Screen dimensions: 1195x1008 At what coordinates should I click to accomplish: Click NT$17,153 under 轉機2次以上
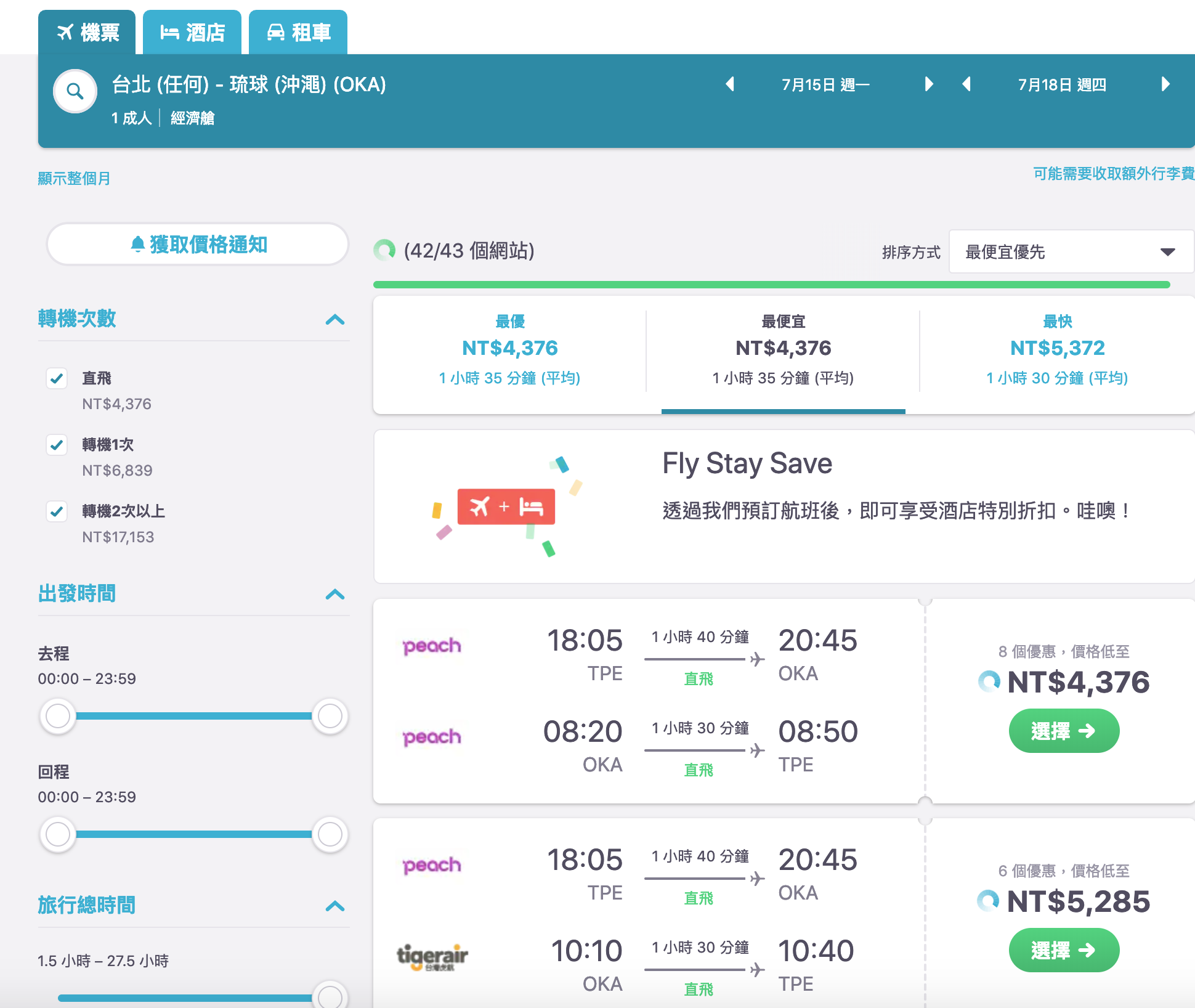pyautogui.click(x=118, y=537)
